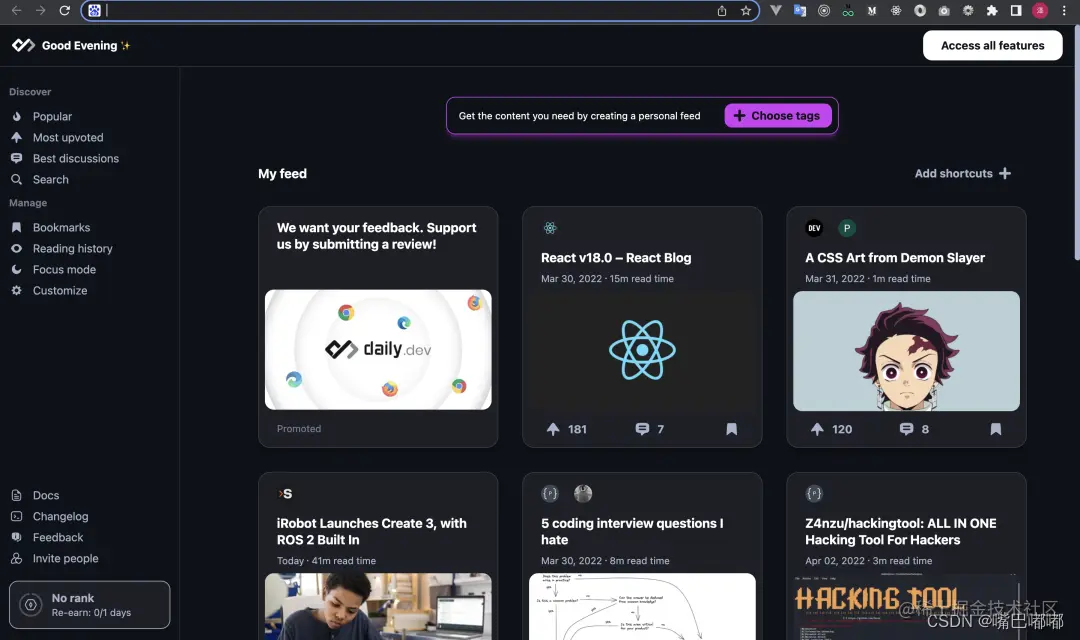
Task: Click the React logo thumbnail
Action: point(642,350)
